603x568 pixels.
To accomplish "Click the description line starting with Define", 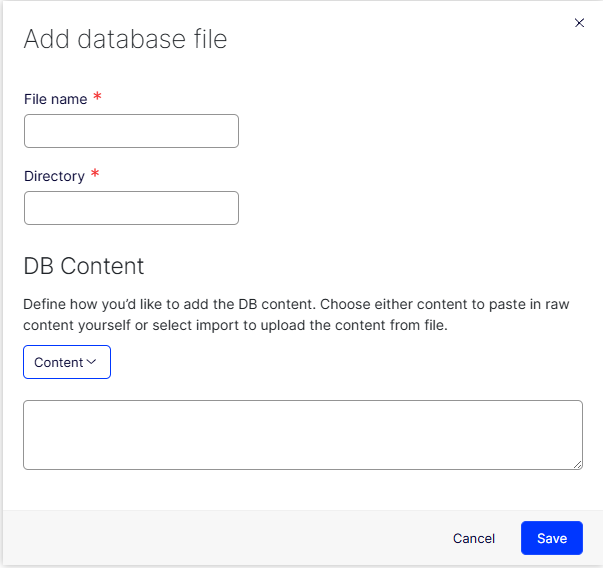I will pos(296,304).
